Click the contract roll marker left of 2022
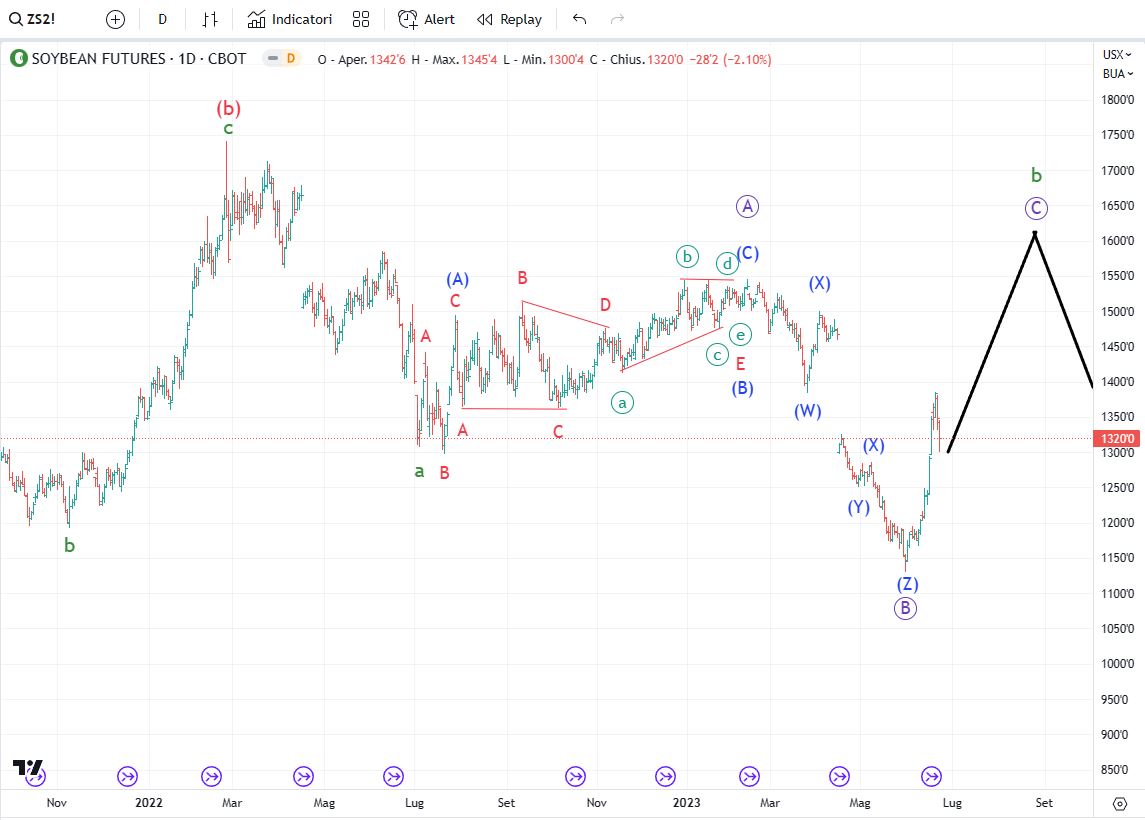The image size is (1145, 820). click(x=128, y=776)
